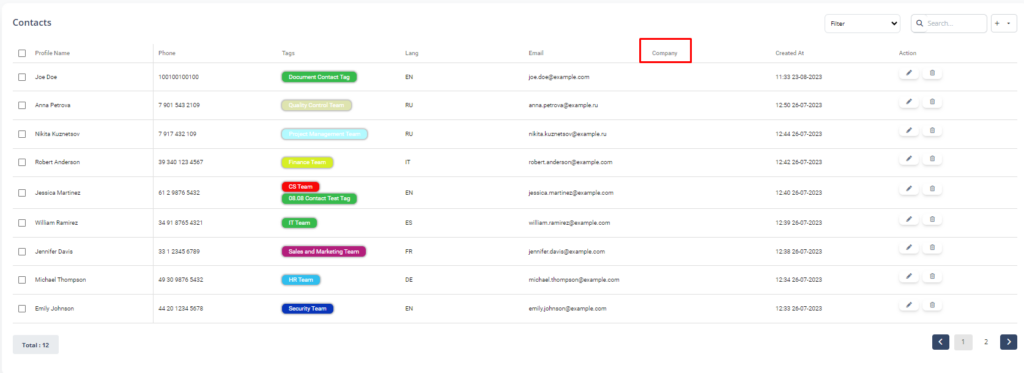1024x373 pixels.
Task: Click email emily.johnson@example.com
Action: click(x=568, y=308)
